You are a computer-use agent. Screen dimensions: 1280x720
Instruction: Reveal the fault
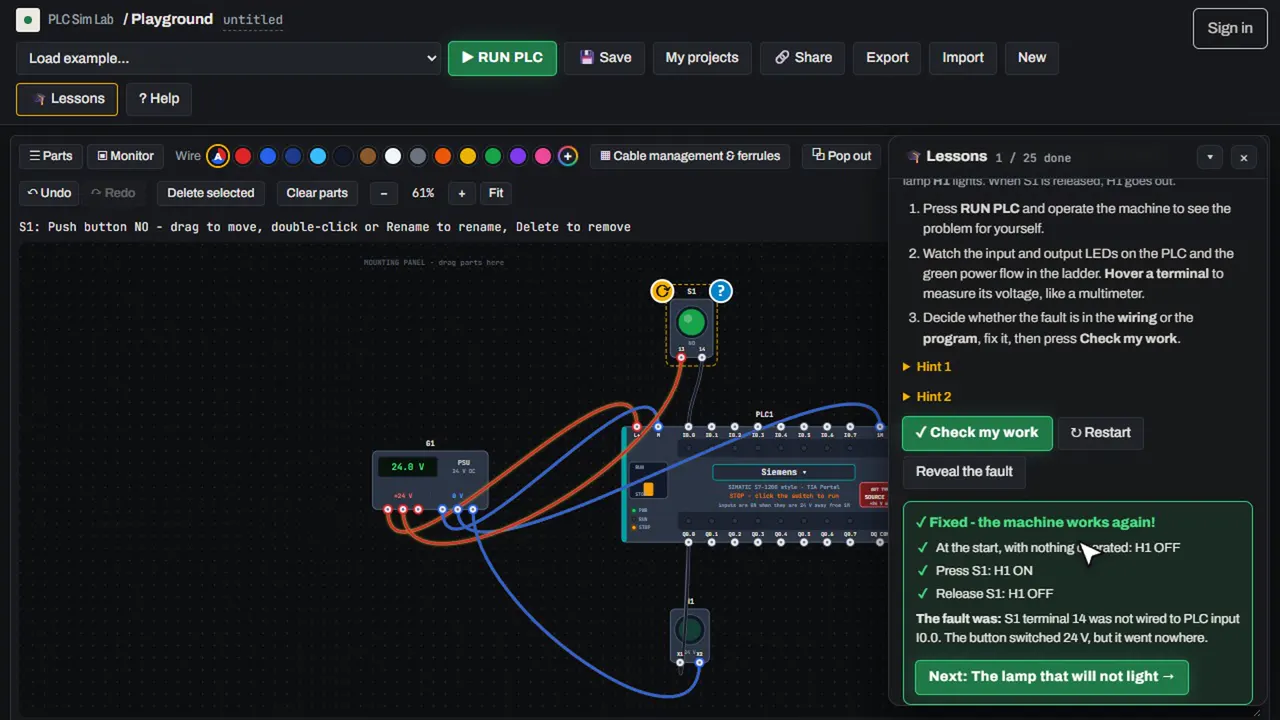coord(964,472)
